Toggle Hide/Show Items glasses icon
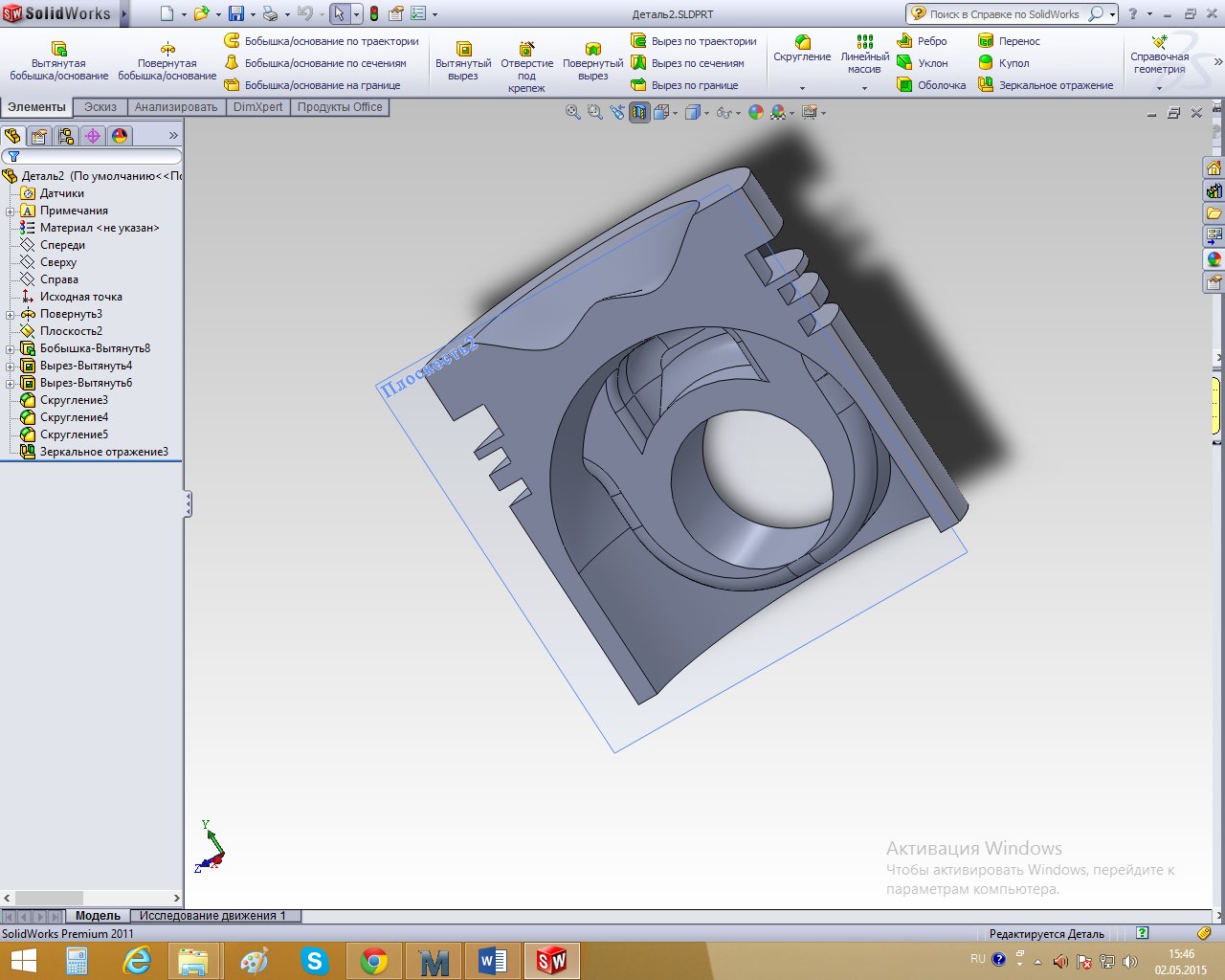1225x980 pixels. [x=724, y=112]
